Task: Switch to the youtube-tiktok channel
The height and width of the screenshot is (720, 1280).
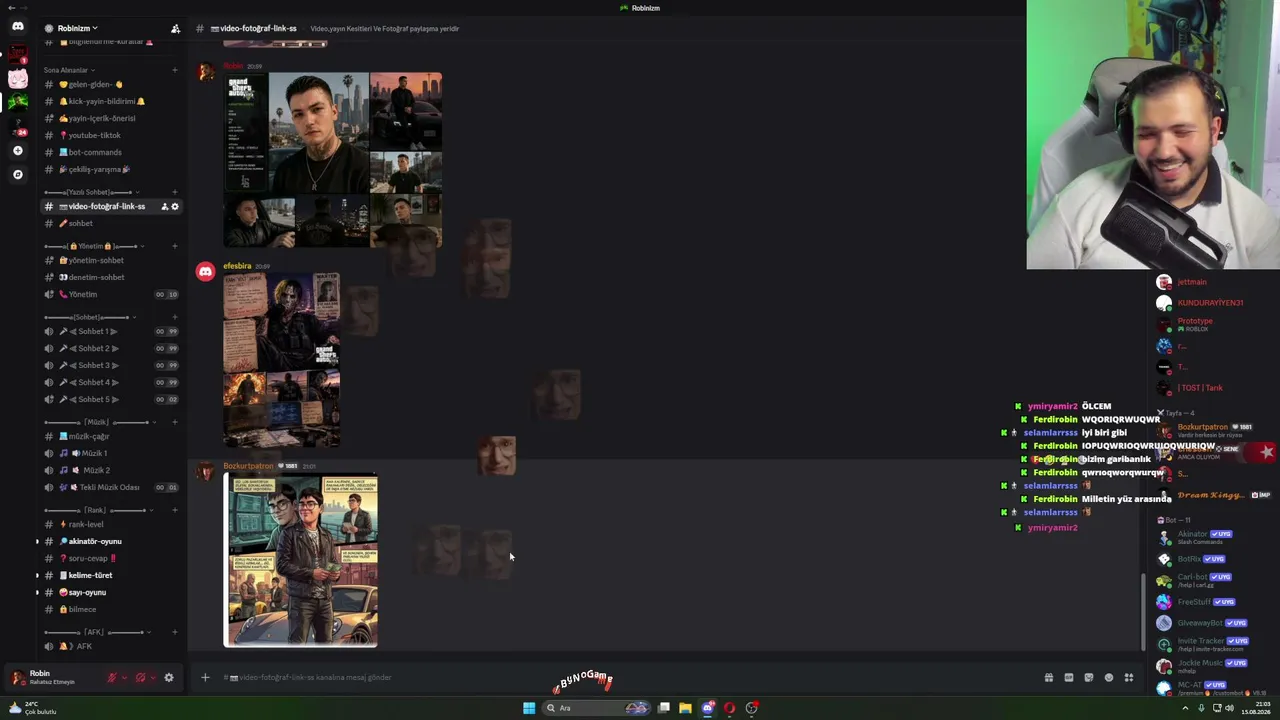Action: coord(110,136)
